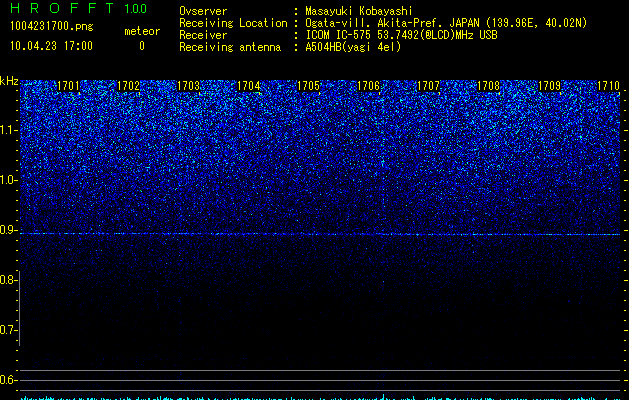Click the Receiver field label
Image resolution: width=629 pixels, height=400 pixels.
(x=203, y=35)
